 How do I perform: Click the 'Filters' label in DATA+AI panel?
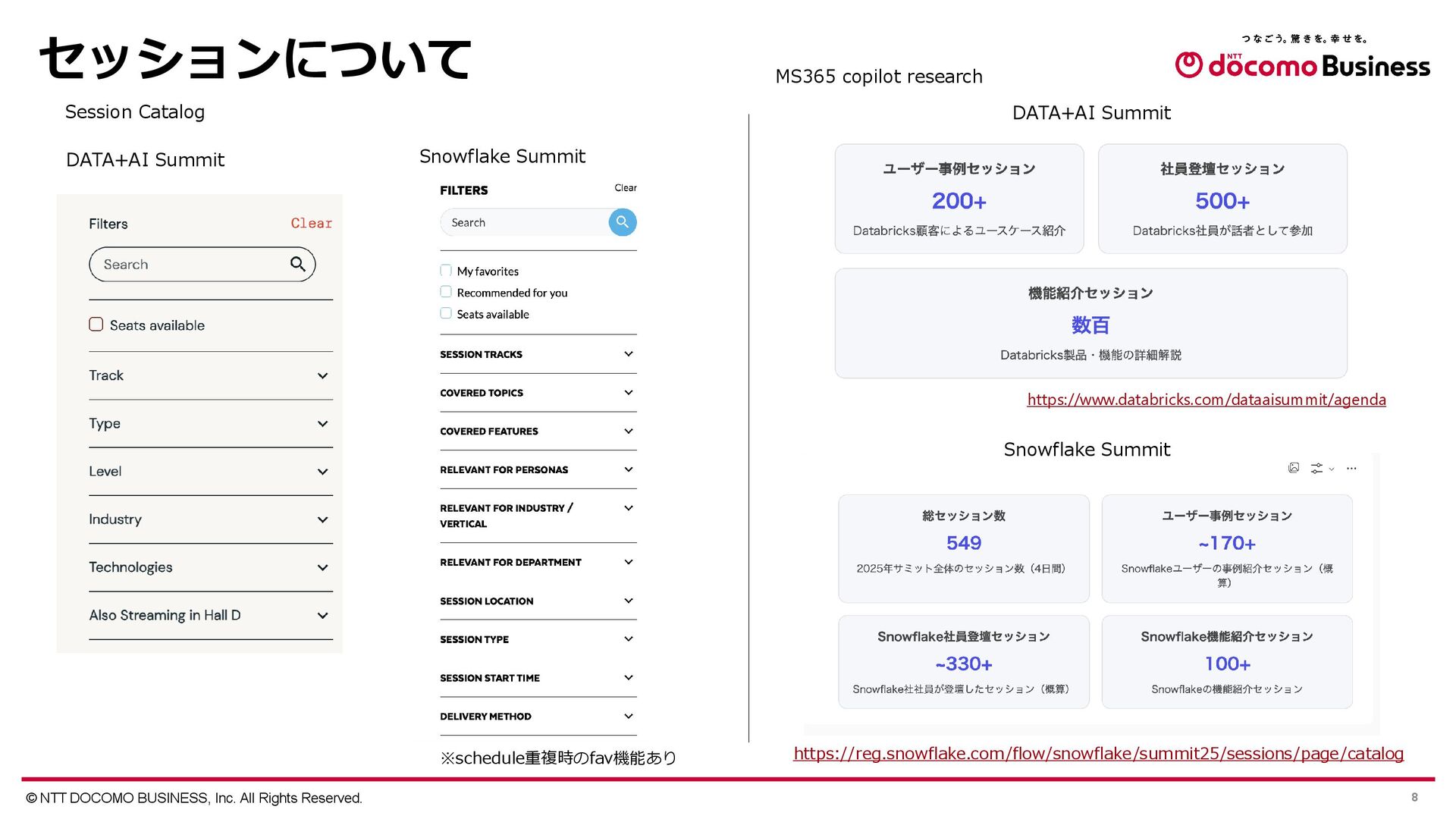click(108, 224)
